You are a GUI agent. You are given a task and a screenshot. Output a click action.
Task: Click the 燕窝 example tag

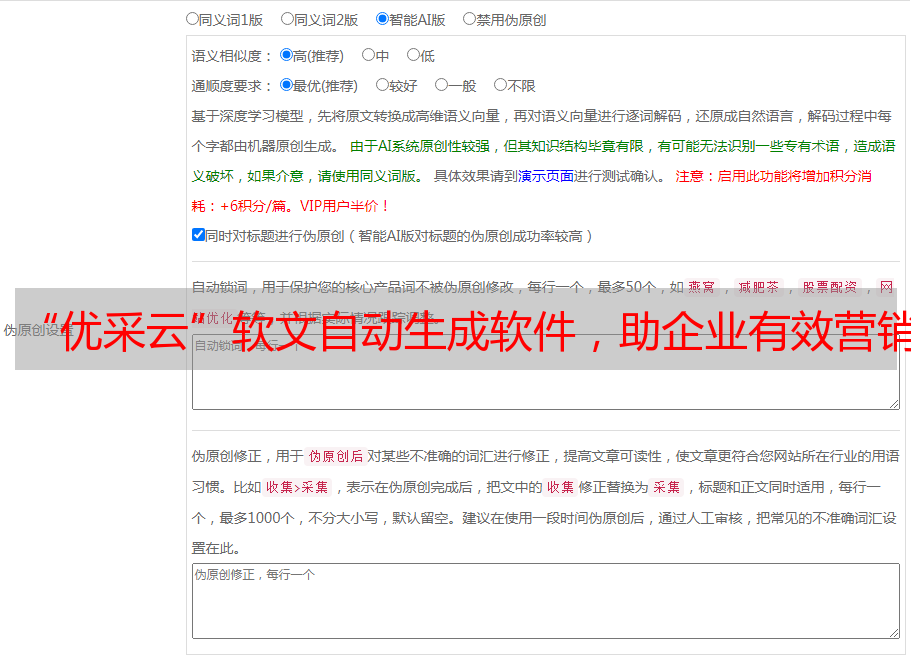click(701, 287)
